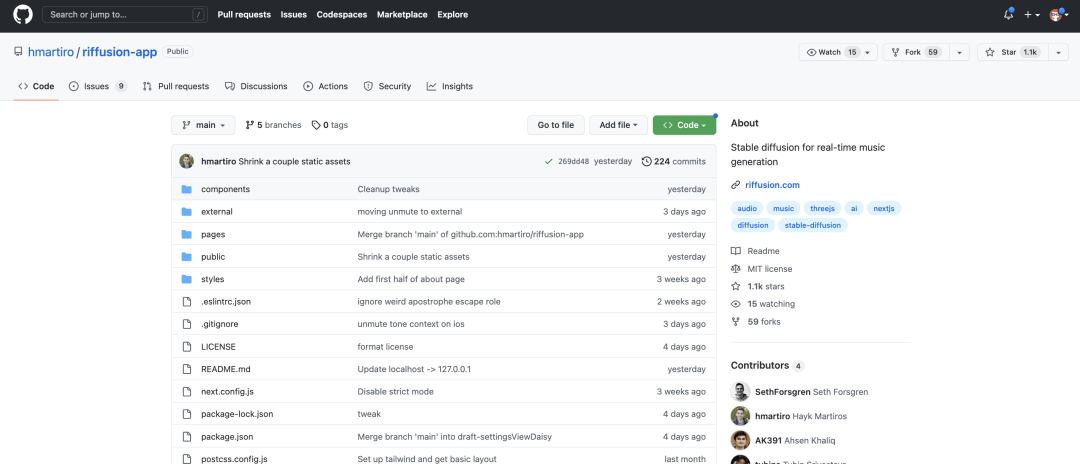The height and width of the screenshot is (464, 1080).
Task: Open the public folder
Action: (x=213, y=256)
